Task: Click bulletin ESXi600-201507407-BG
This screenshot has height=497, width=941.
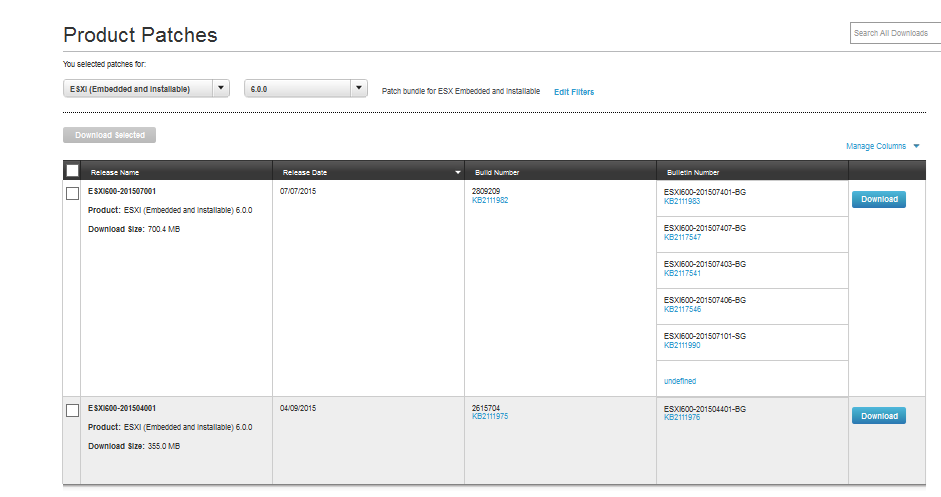Action: tap(705, 229)
